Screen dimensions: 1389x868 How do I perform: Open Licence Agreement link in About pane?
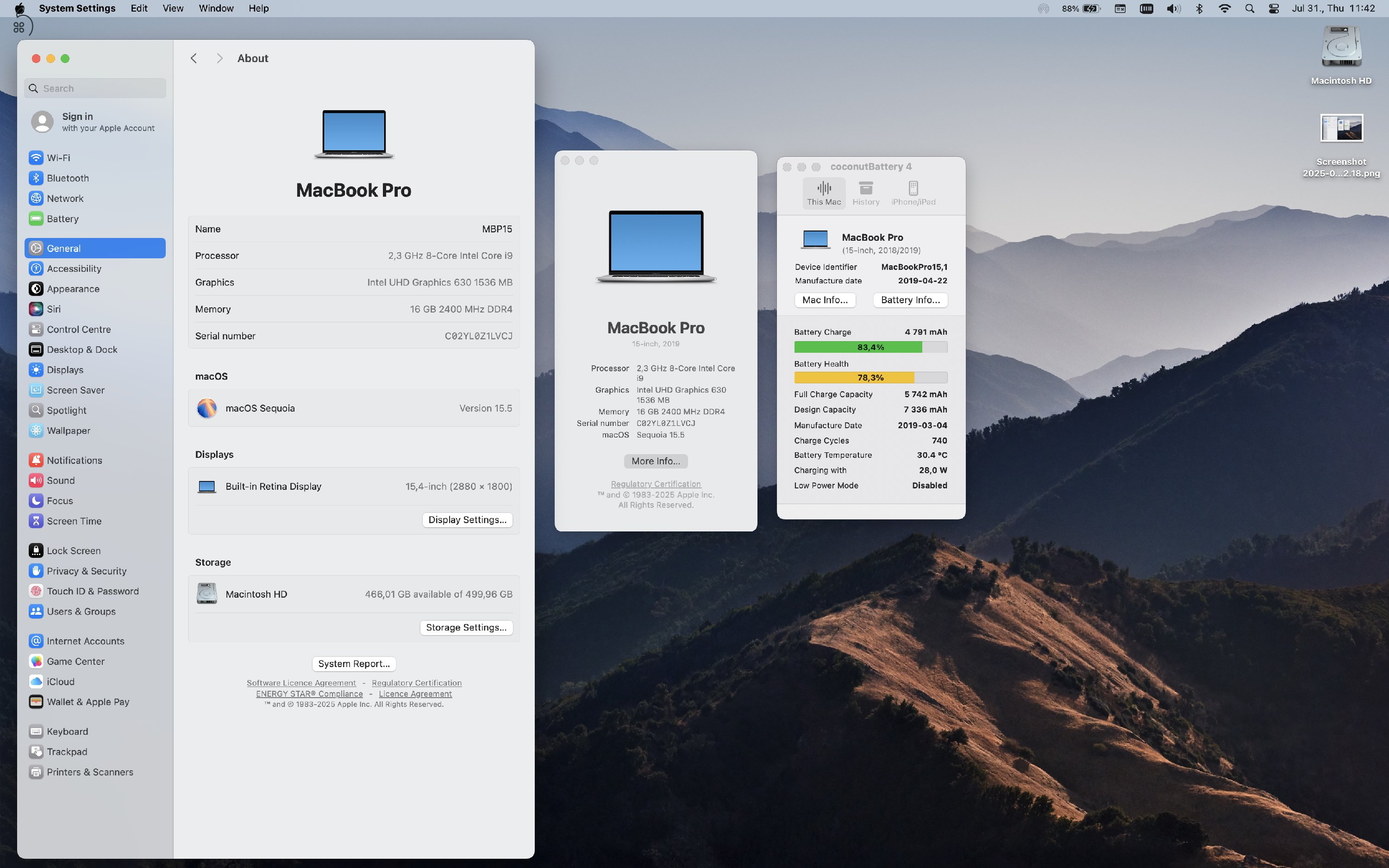415,693
